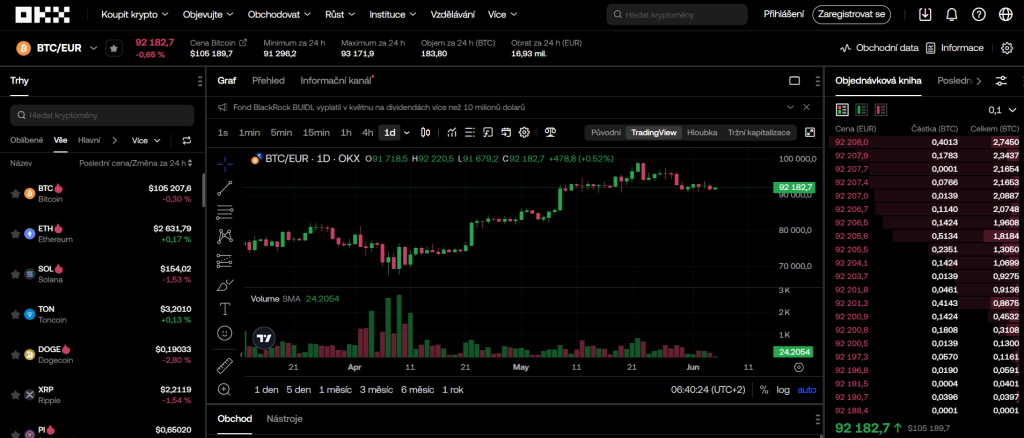This screenshot has width=1024, height=438.
Task: Click the chart window layout icon
Action: 795,81
